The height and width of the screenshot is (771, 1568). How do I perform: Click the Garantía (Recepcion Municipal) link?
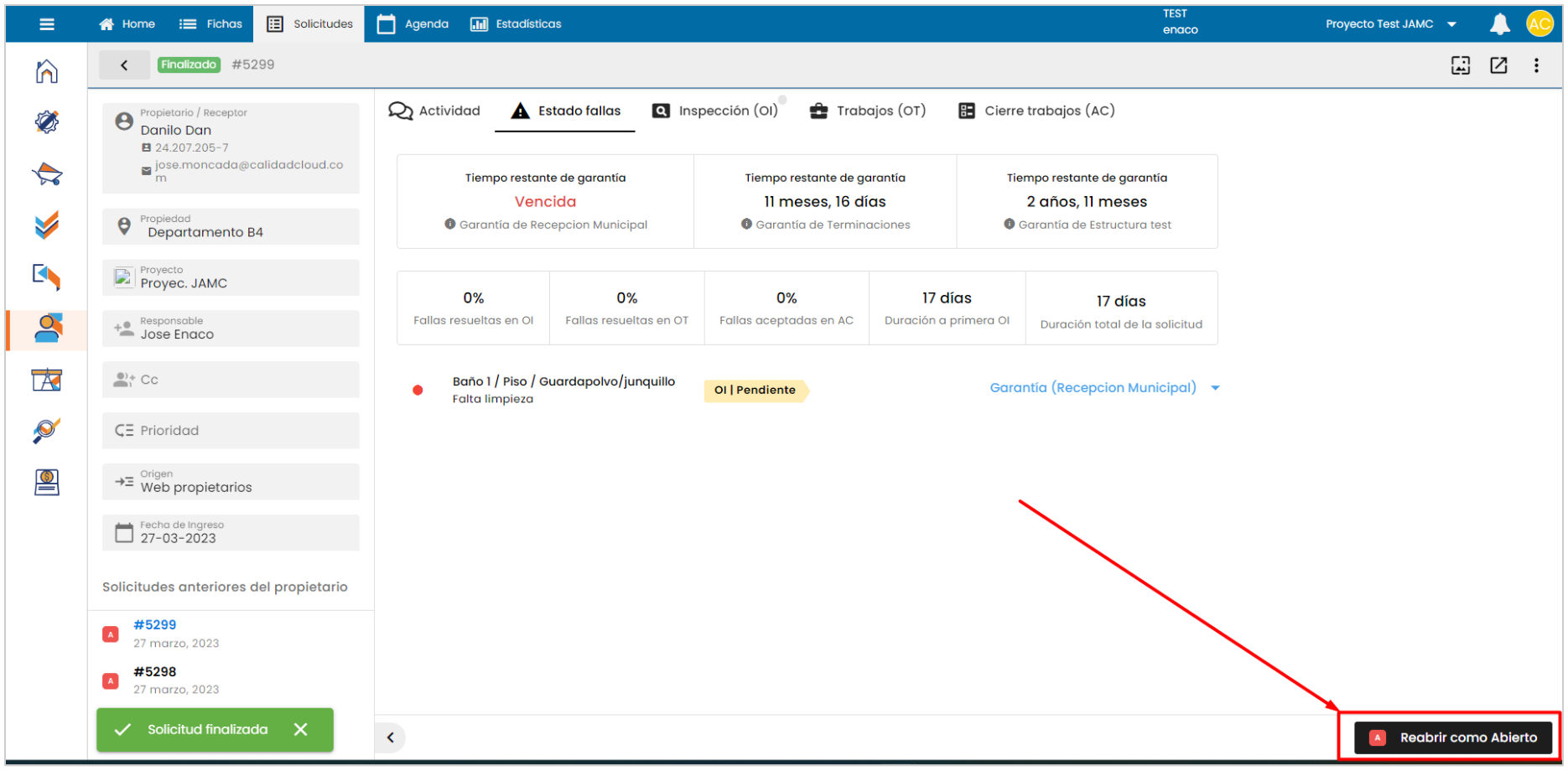pyautogui.click(x=1093, y=388)
